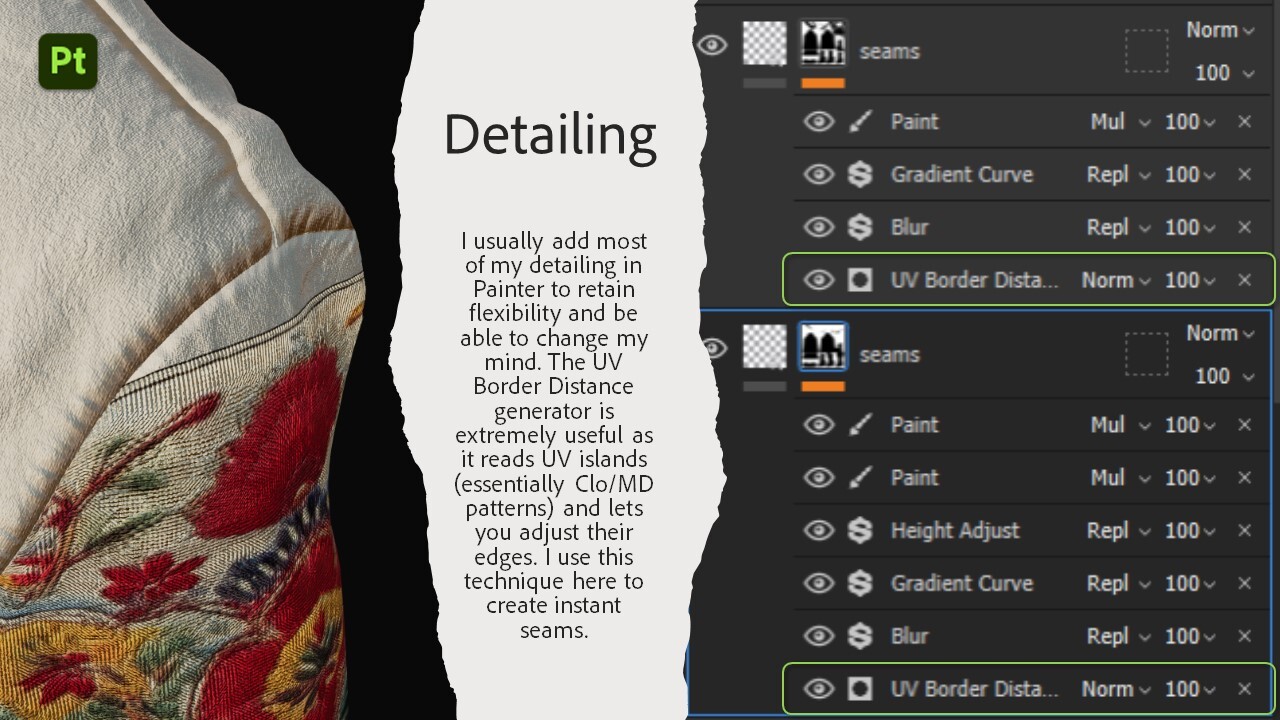Click the filter icon of Blur in the bottom seams group

click(860, 637)
